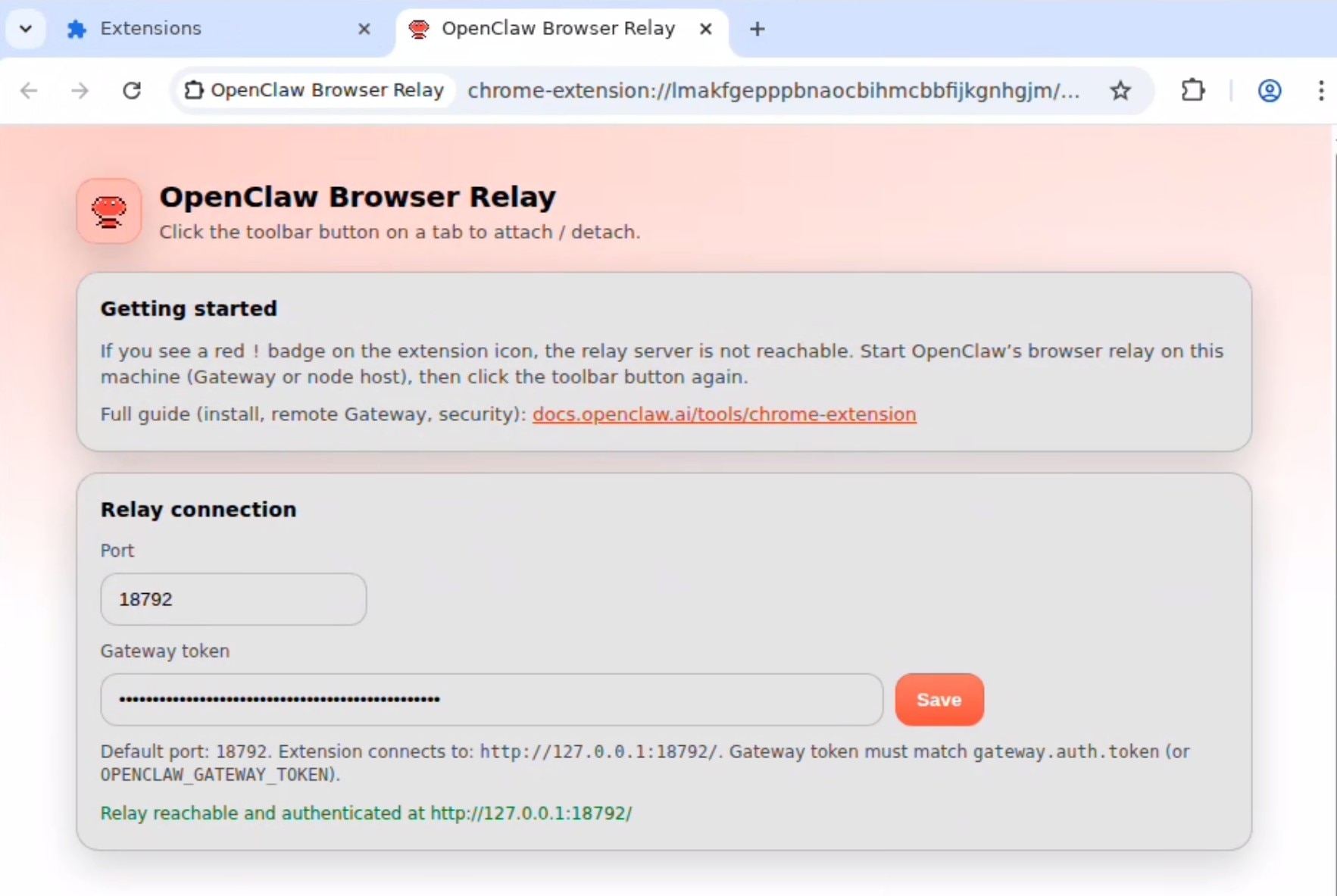Click the forward navigation arrow

tap(80, 90)
